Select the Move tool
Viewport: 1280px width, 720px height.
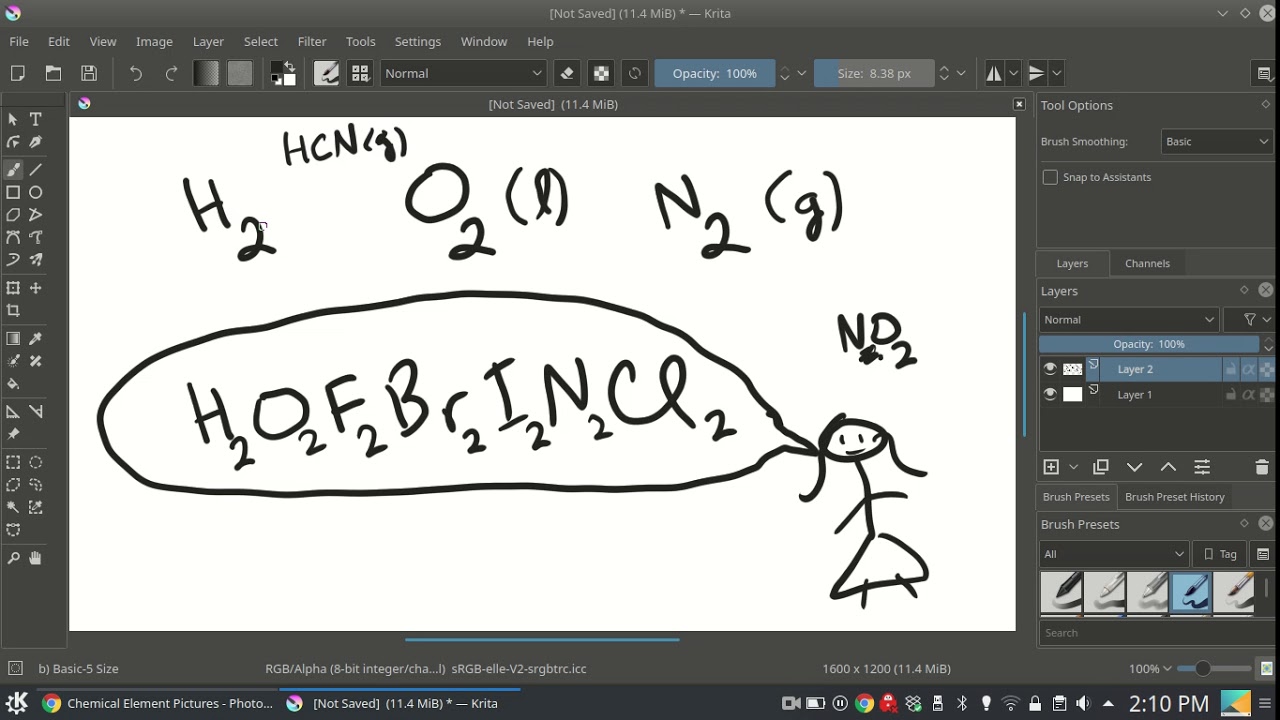36,288
